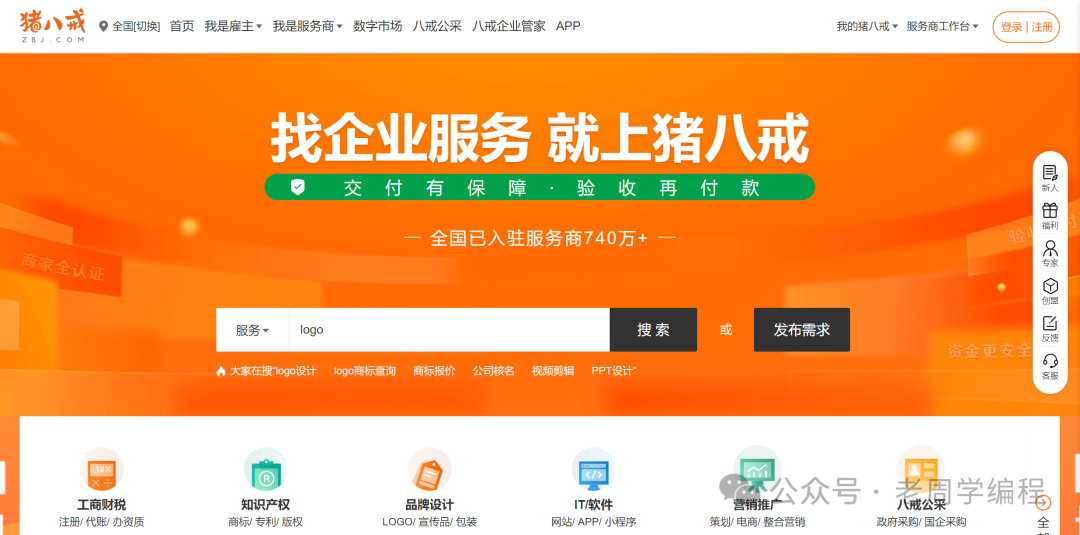Go to 首页 in the top navigation
This screenshot has height=535, width=1080.
click(182, 26)
